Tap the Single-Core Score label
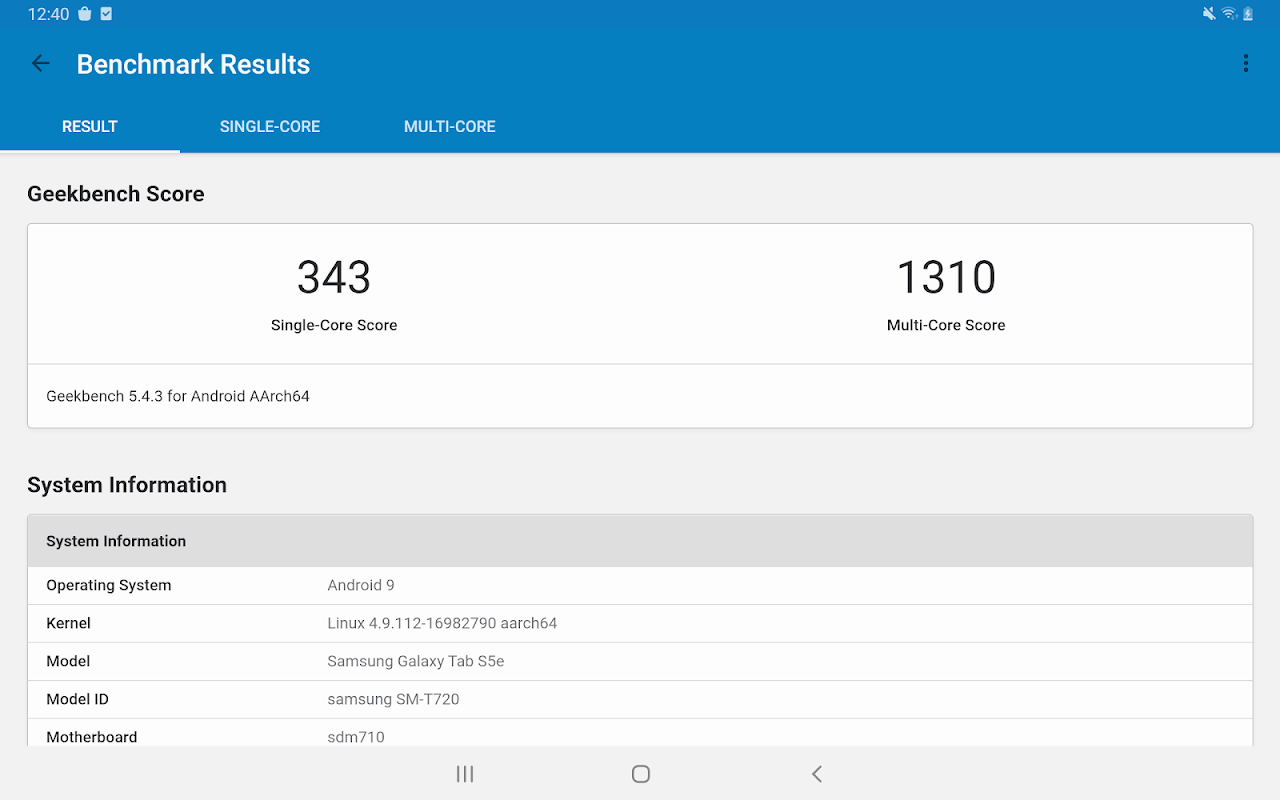 [x=334, y=325]
